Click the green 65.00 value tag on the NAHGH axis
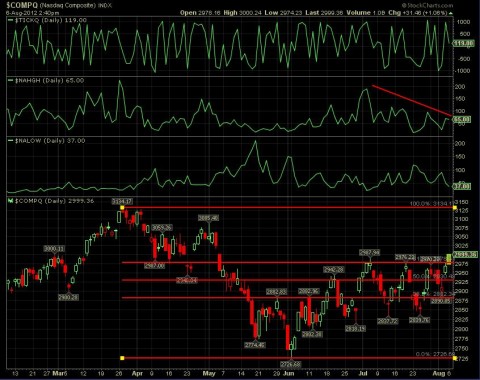The image size is (480, 380). tap(462, 119)
